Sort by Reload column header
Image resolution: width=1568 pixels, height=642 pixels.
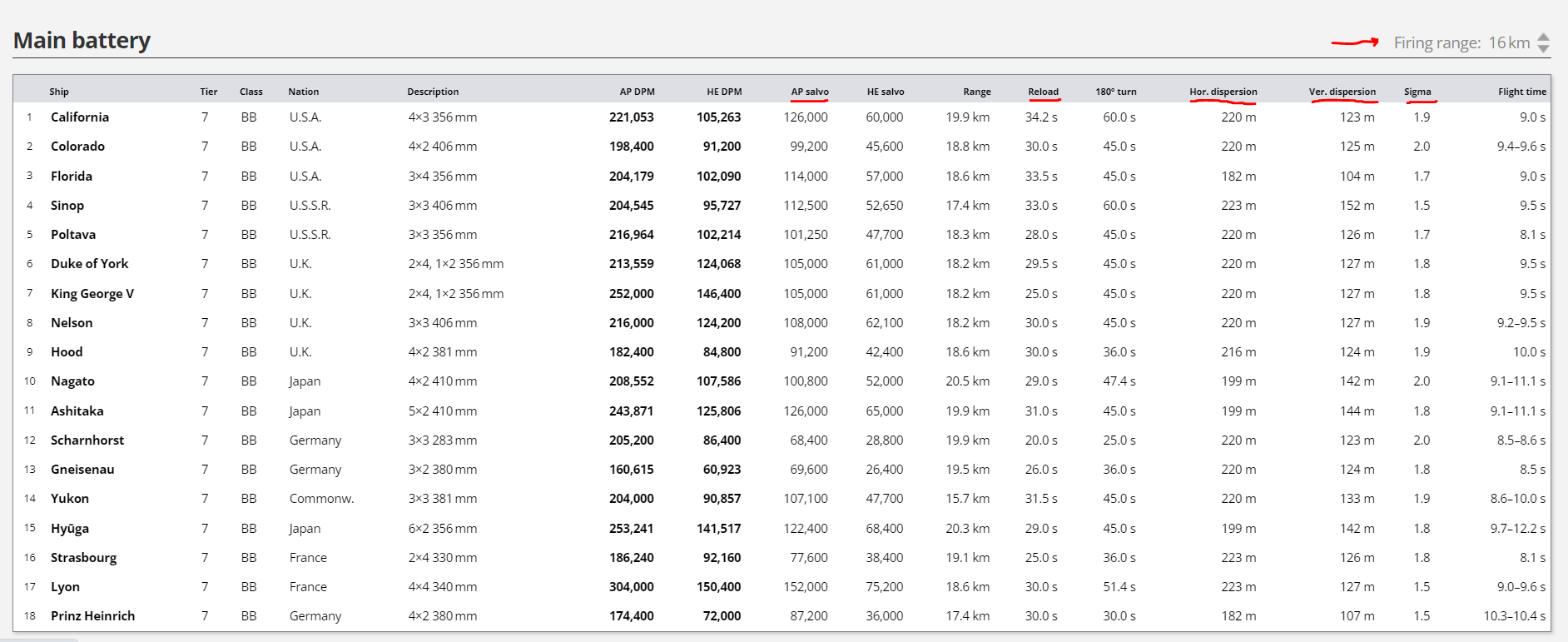(x=1042, y=92)
